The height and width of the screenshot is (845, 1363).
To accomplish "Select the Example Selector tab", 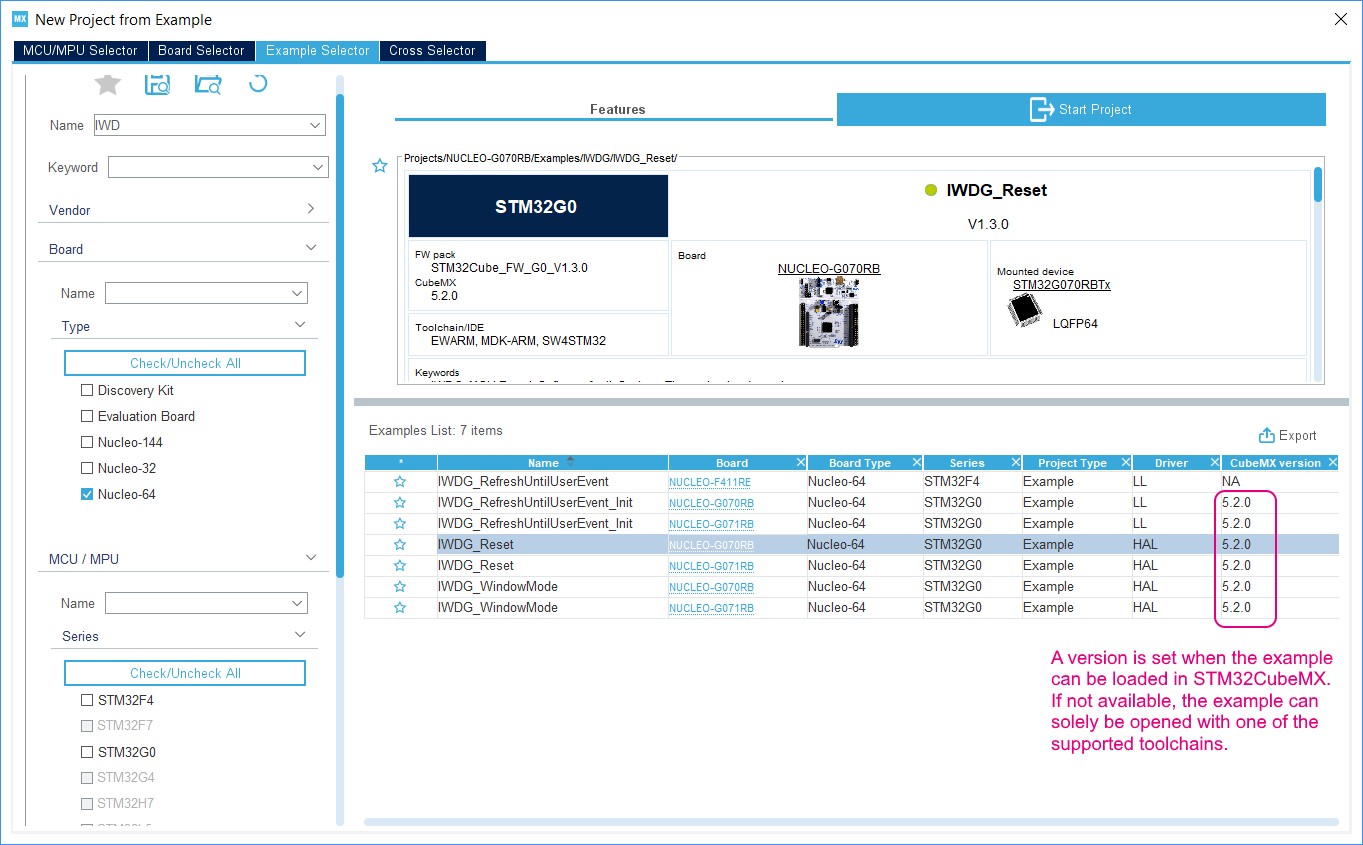I will pyautogui.click(x=317, y=50).
